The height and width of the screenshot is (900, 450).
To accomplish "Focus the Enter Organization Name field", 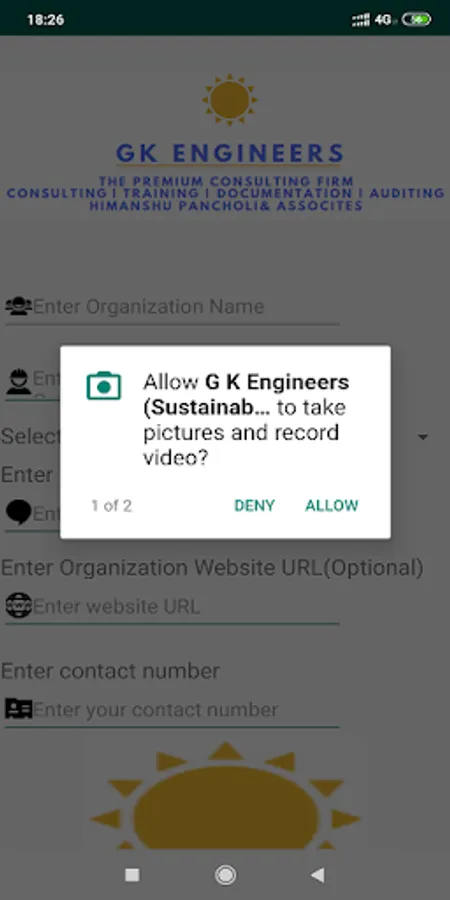I will point(172,307).
